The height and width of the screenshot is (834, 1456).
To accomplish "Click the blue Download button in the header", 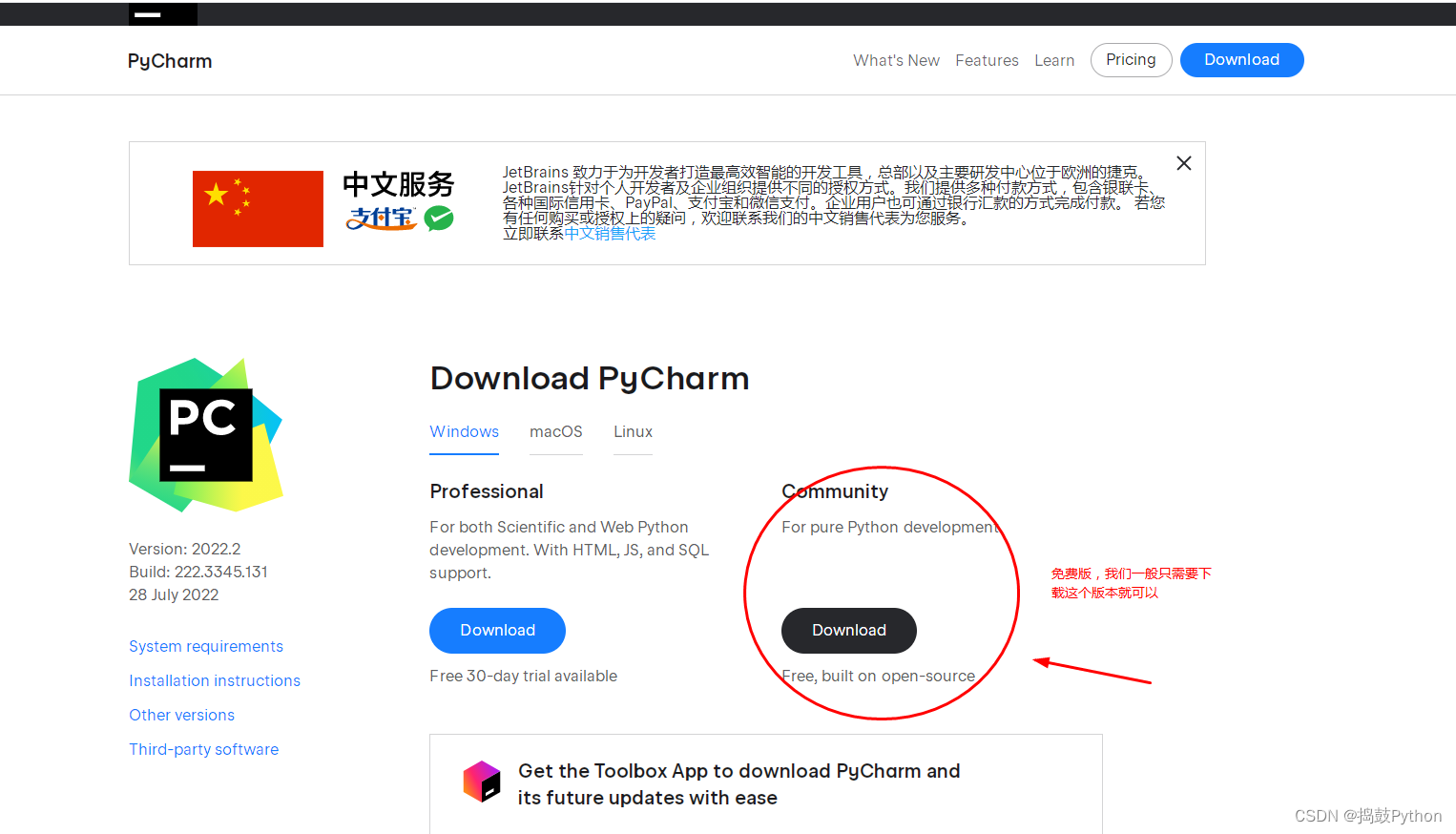I will (1241, 60).
